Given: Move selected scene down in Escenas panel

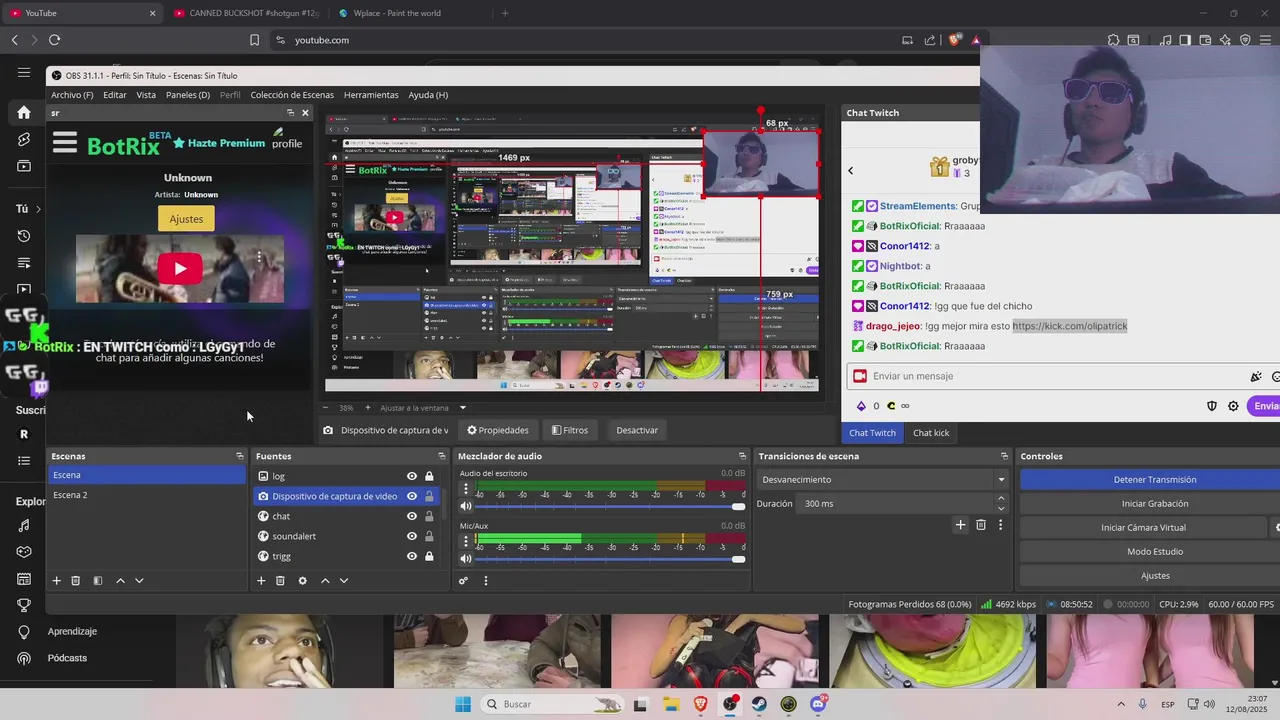Looking at the screenshot, I should [139, 580].
